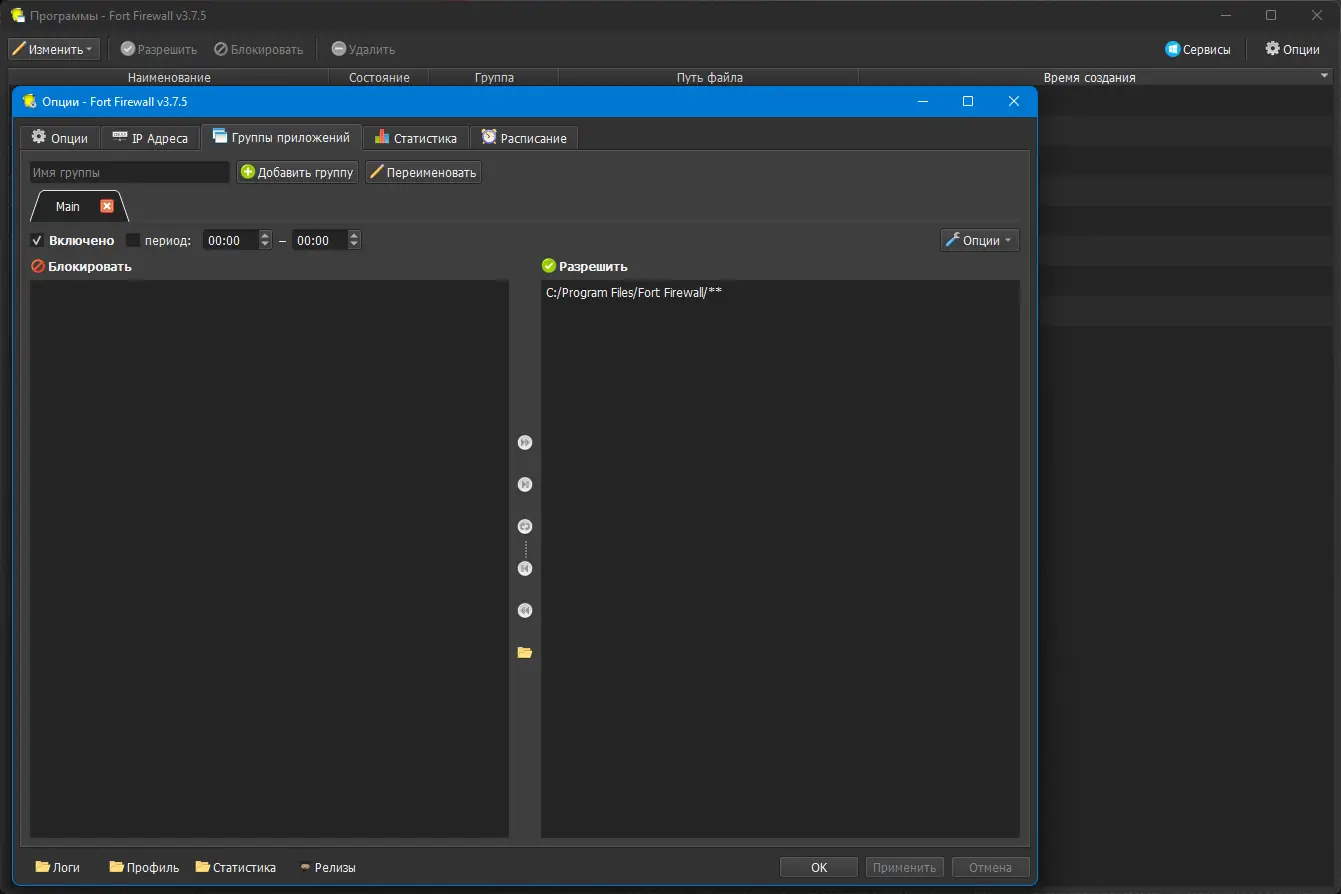Open the Релизы link
The image size is (1341, 894).
[x=328, y=867]
